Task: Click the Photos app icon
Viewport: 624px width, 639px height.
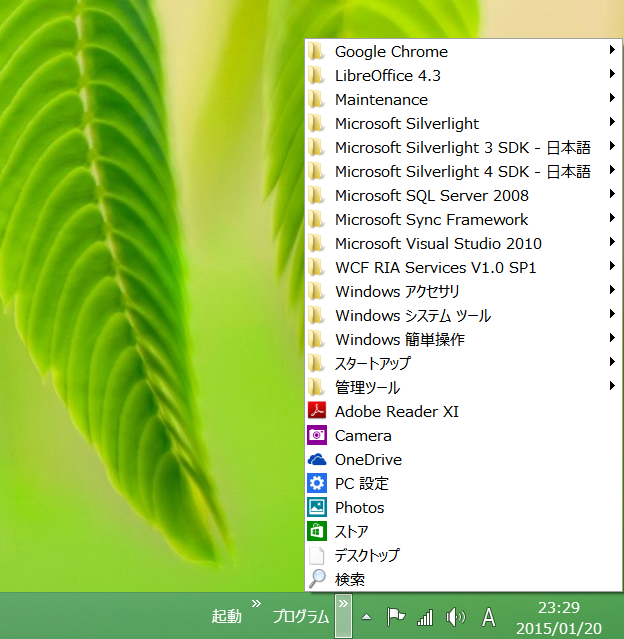Action: (317, 507)
